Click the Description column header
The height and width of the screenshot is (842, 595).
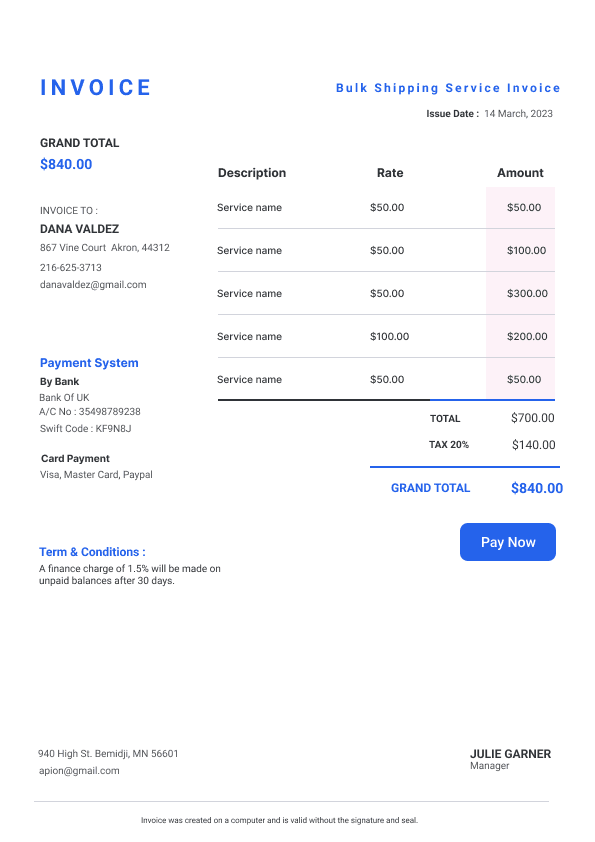click(x=252, y=173)
